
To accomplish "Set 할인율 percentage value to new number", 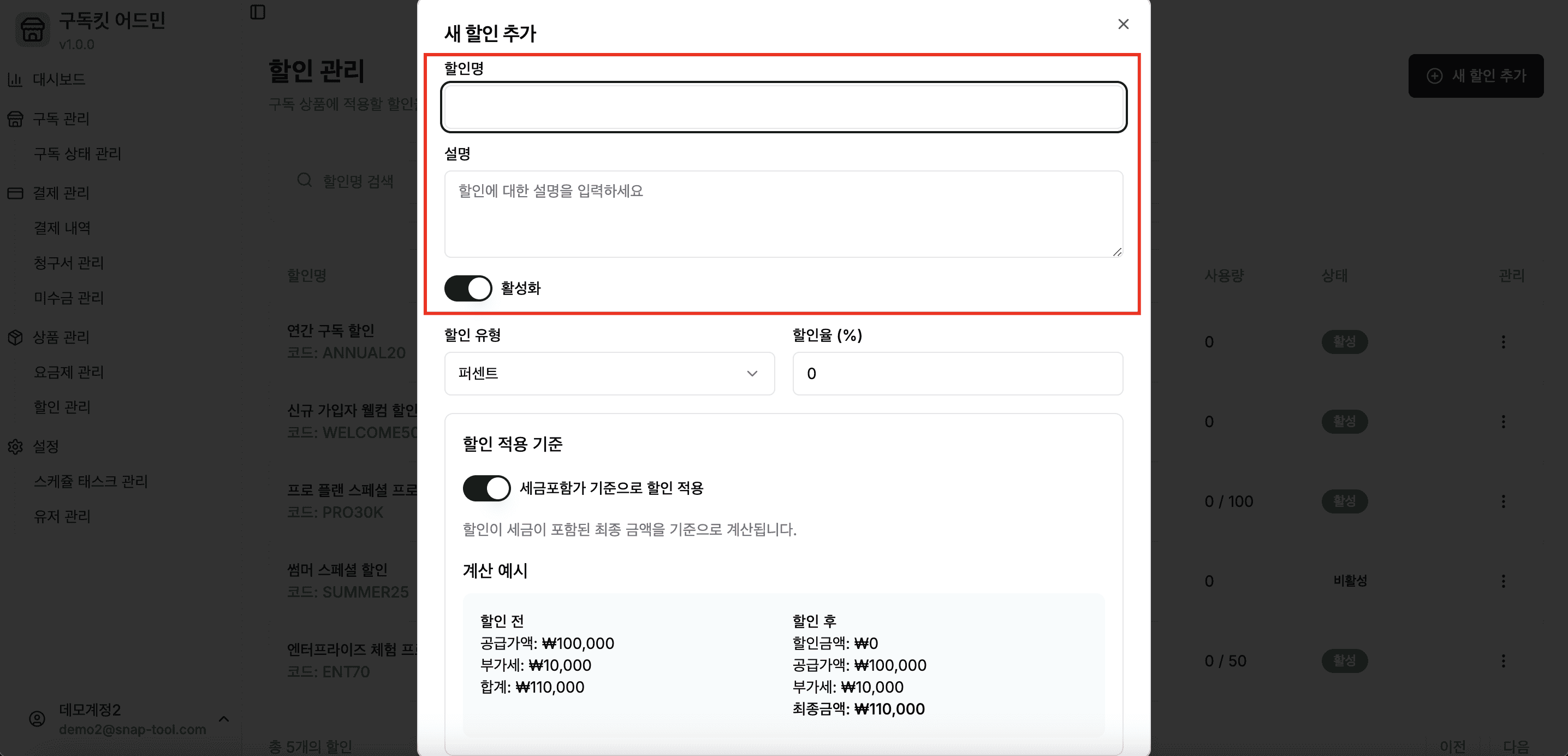I will coord(957,374).
